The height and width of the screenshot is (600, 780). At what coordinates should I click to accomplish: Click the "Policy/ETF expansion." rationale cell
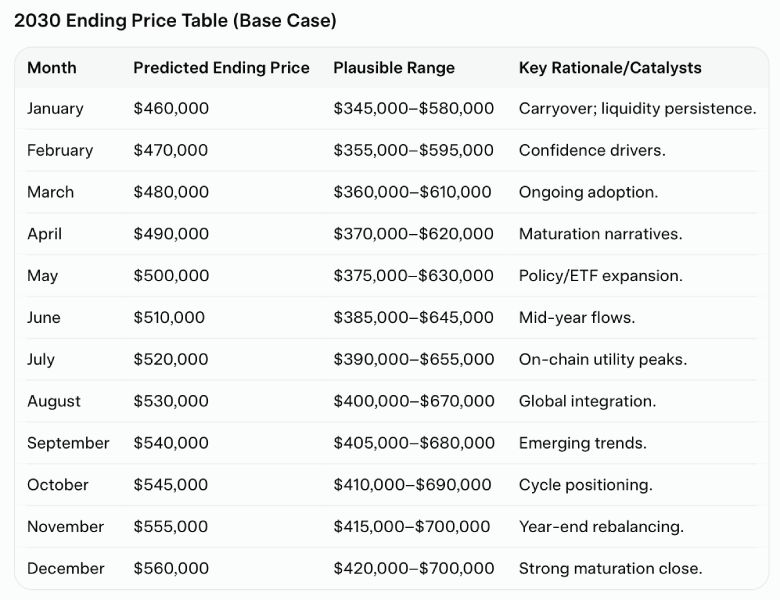point(600,276)
